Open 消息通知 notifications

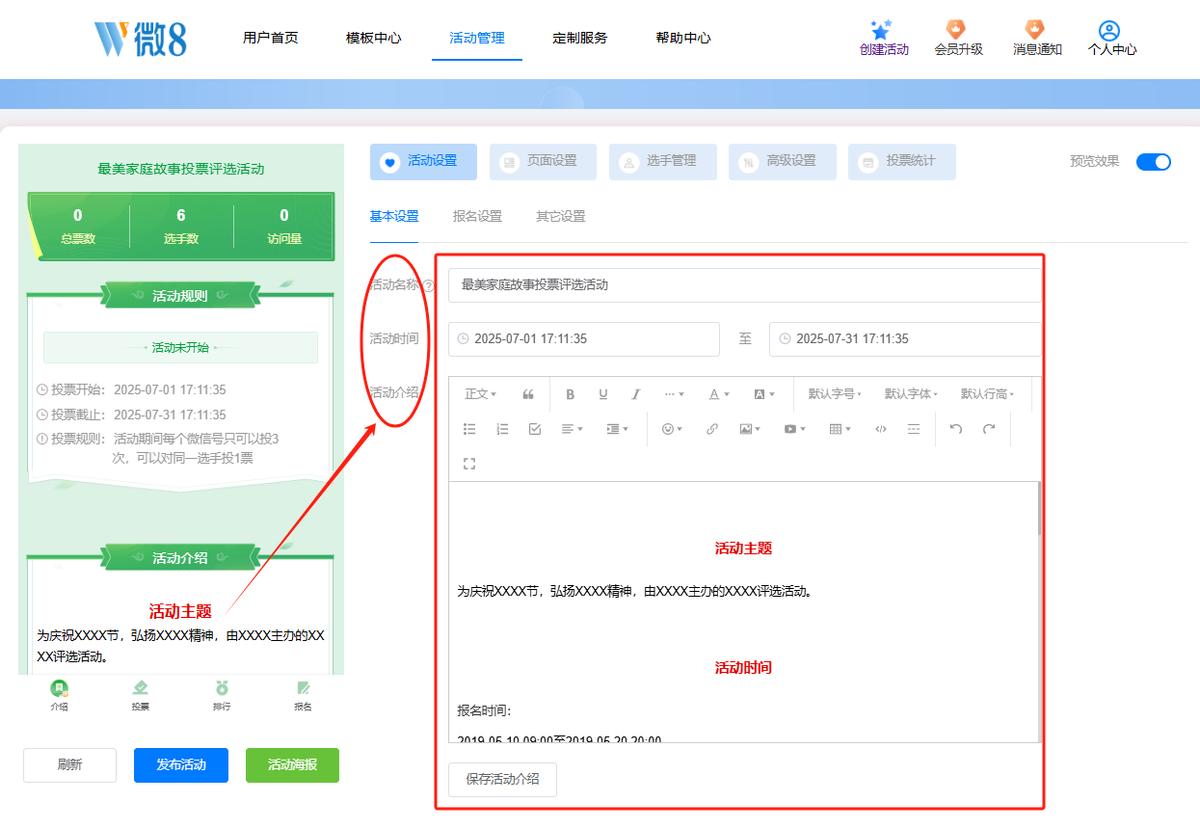(x=1037, y=38)
